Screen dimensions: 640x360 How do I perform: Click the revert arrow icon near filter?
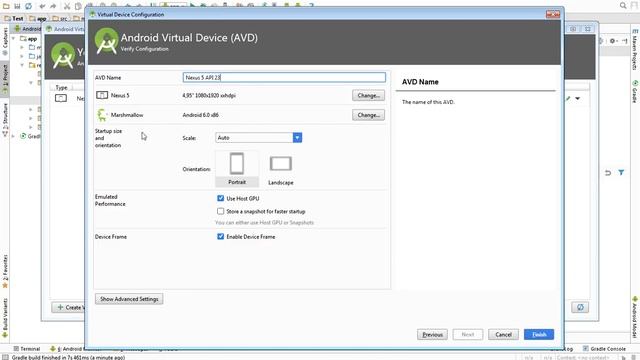608,173
